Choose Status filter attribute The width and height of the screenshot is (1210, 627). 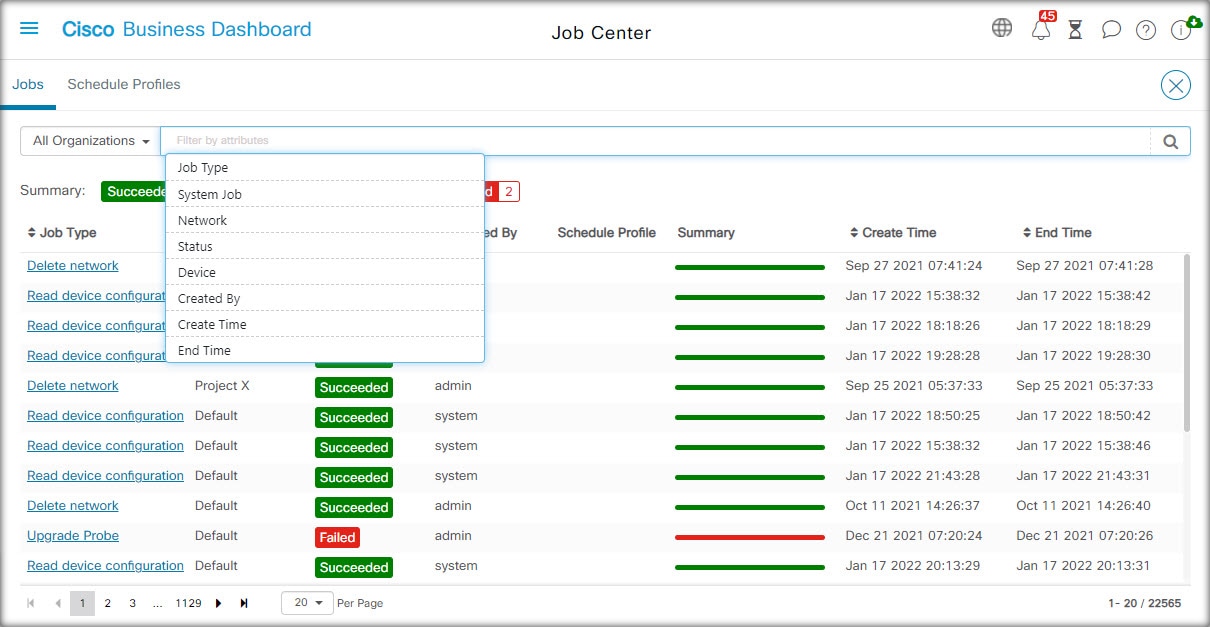pyautogui.click(x=325, y=246)
